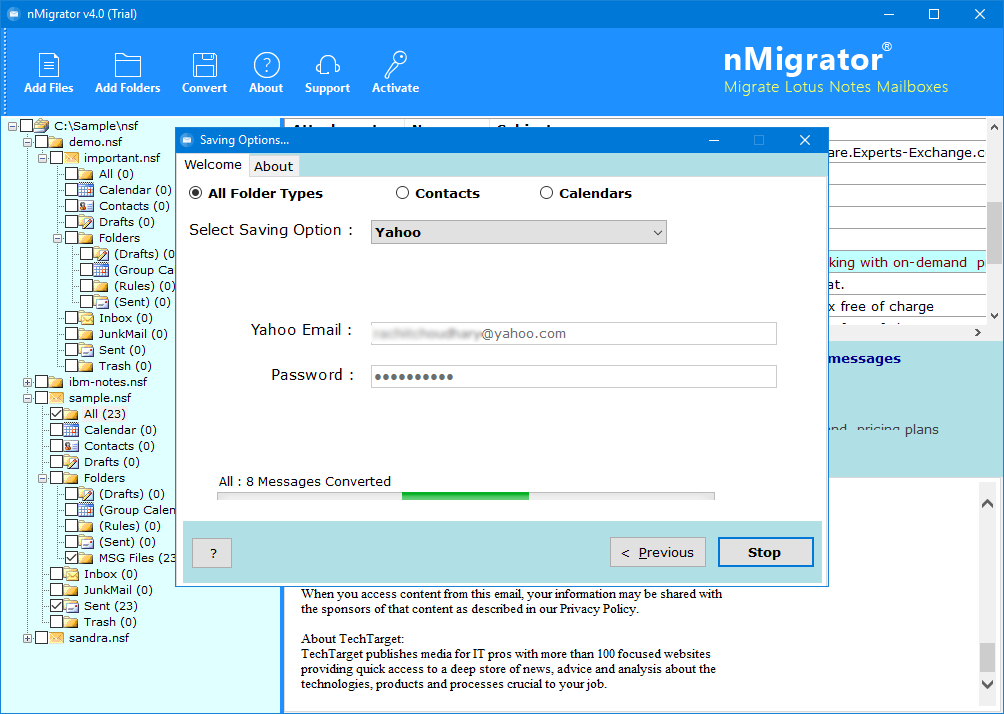Click the question mark help button
This screenshot has width=1004, height=714.
pos(212,553)
